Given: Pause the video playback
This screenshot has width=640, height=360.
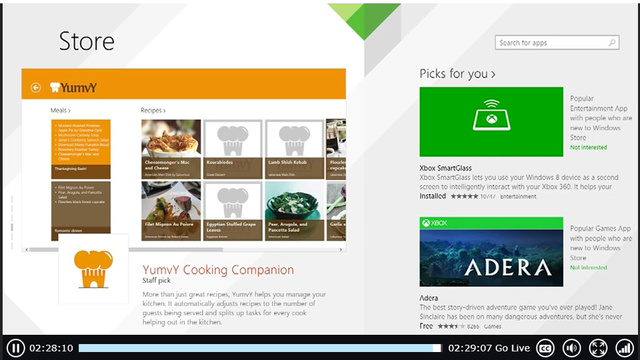Looking at the screenshot, I should coord(16,348).
